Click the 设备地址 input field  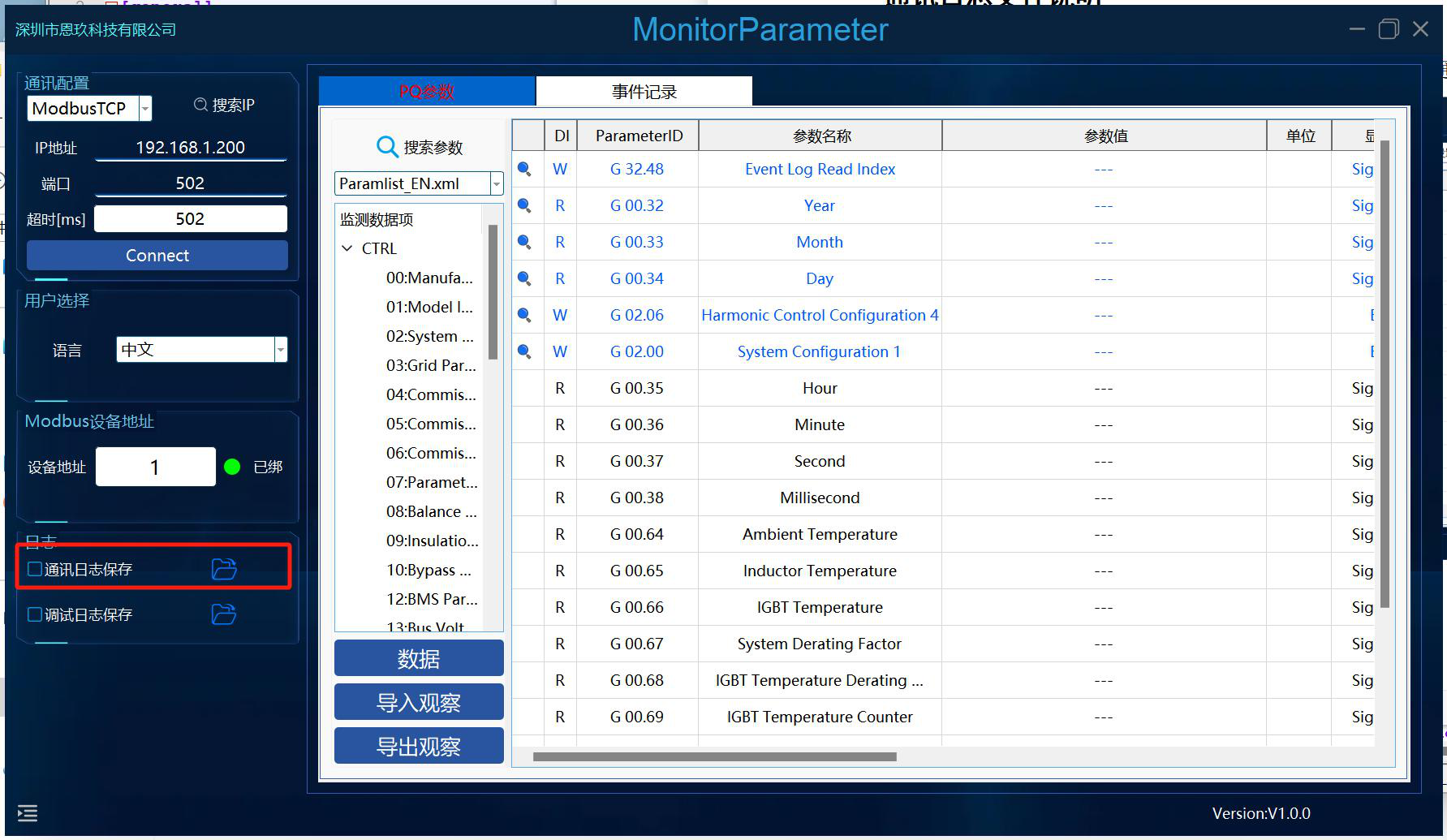click(156, 467)
